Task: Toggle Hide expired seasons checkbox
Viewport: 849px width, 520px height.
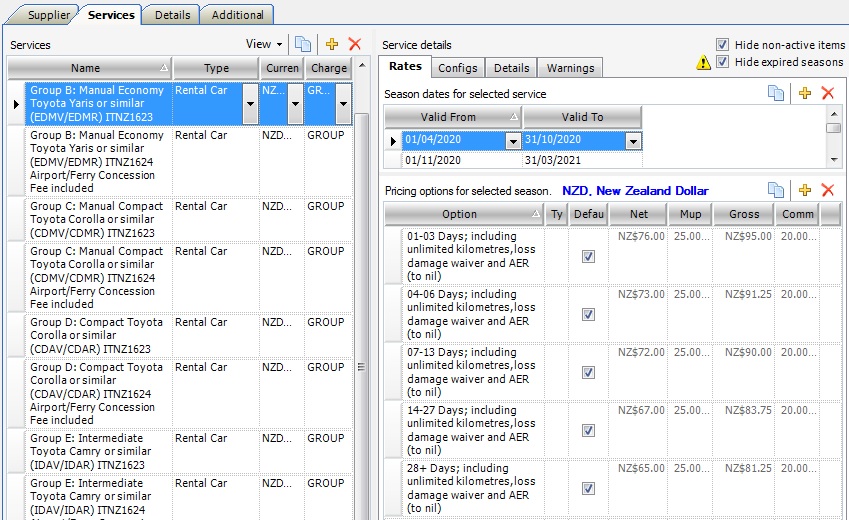Action: 723,61
